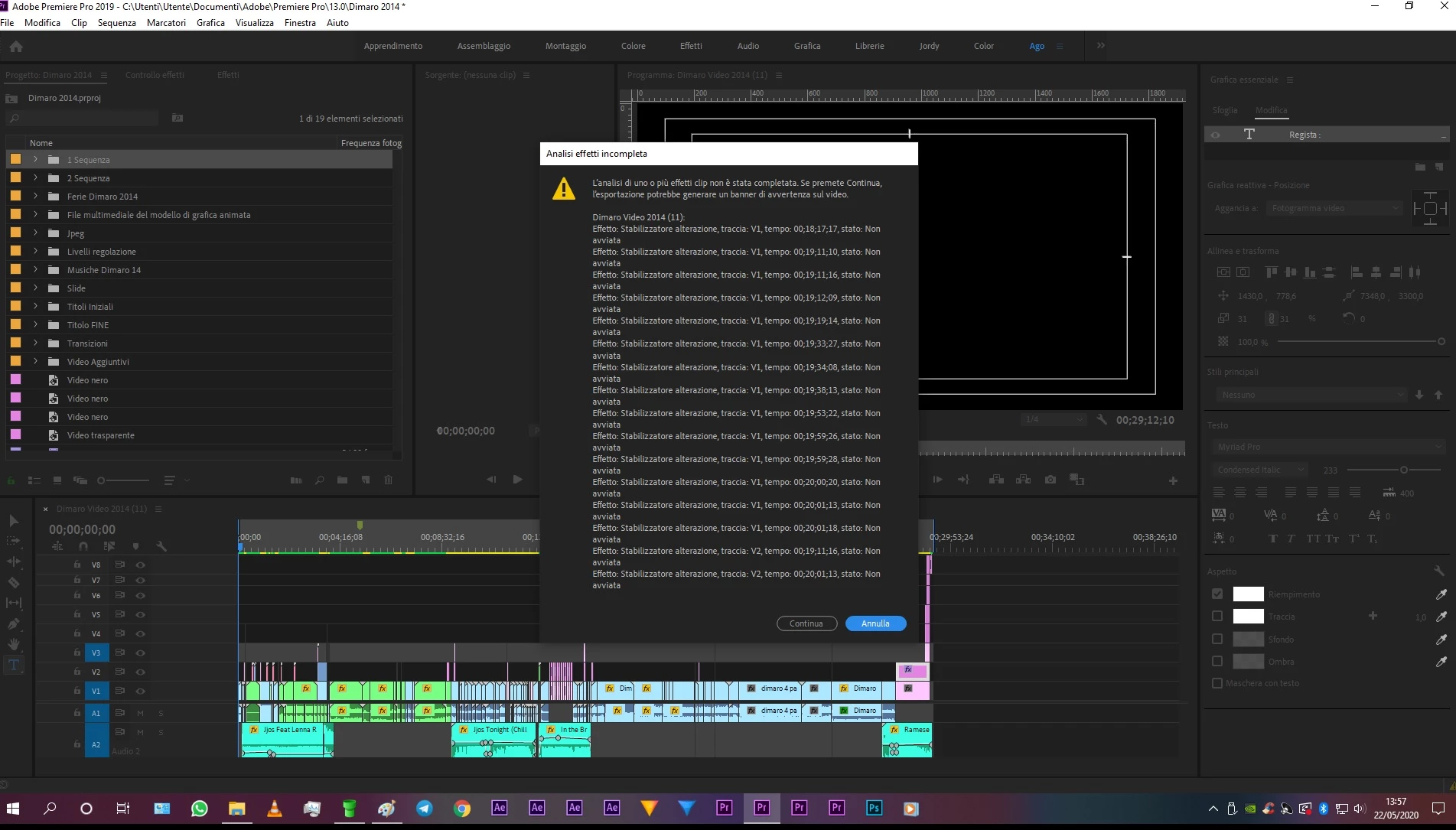This screenshot has height=830, width=1456.
Task: Select the Razor tool
Action: point(14,582)
